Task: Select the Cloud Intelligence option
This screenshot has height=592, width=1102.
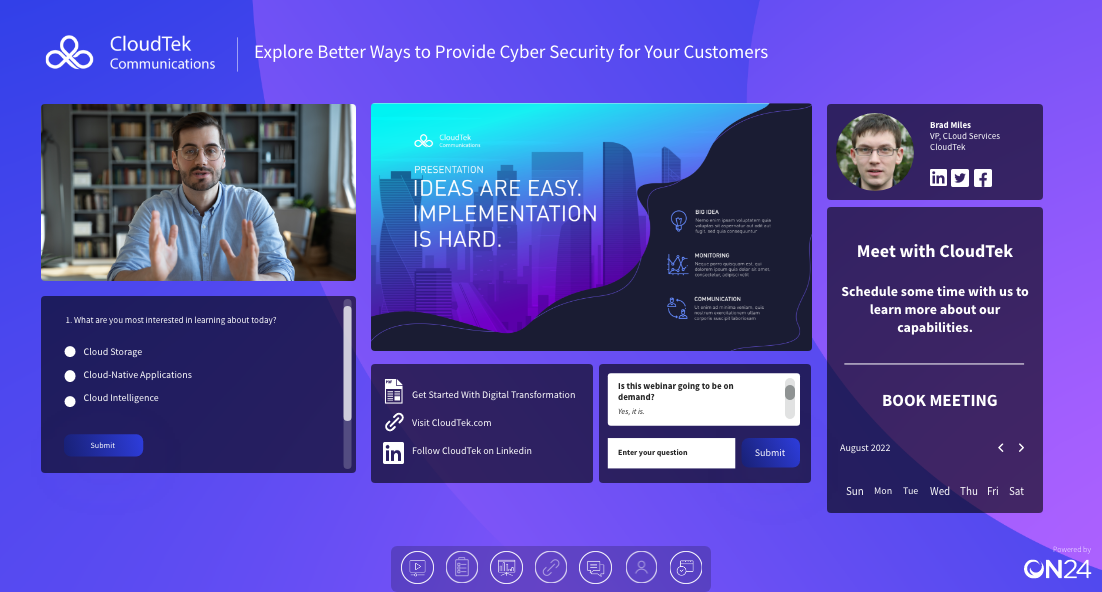Action: [x=70, y=401]
